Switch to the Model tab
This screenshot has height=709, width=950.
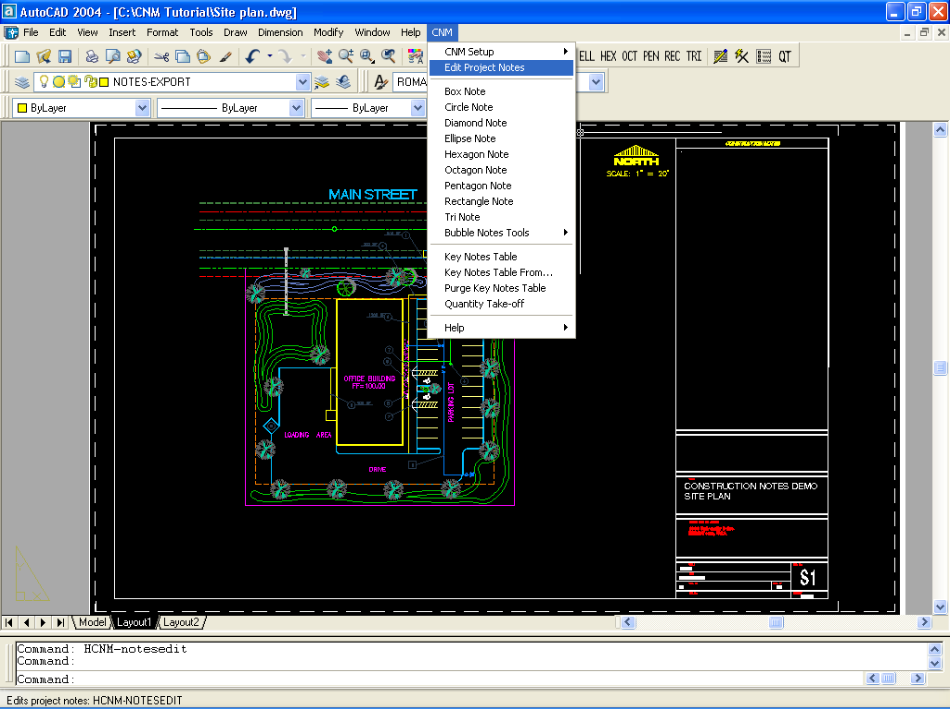pyautogui.click(x=92, y=622)
